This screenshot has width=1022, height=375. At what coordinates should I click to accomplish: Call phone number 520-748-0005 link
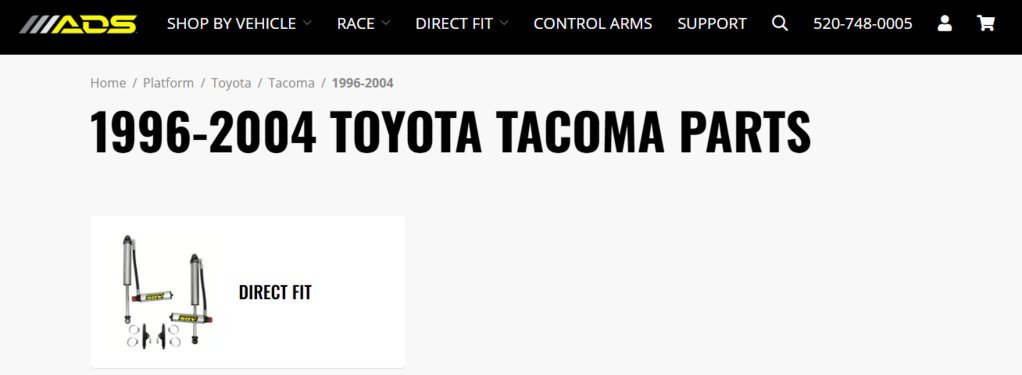coord(862,23)
